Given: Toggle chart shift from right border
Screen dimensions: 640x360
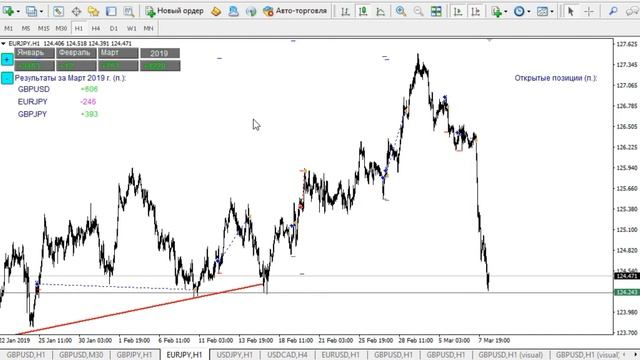Looking at the screenshot, I should pyautogui.click(x=476, y=11).
